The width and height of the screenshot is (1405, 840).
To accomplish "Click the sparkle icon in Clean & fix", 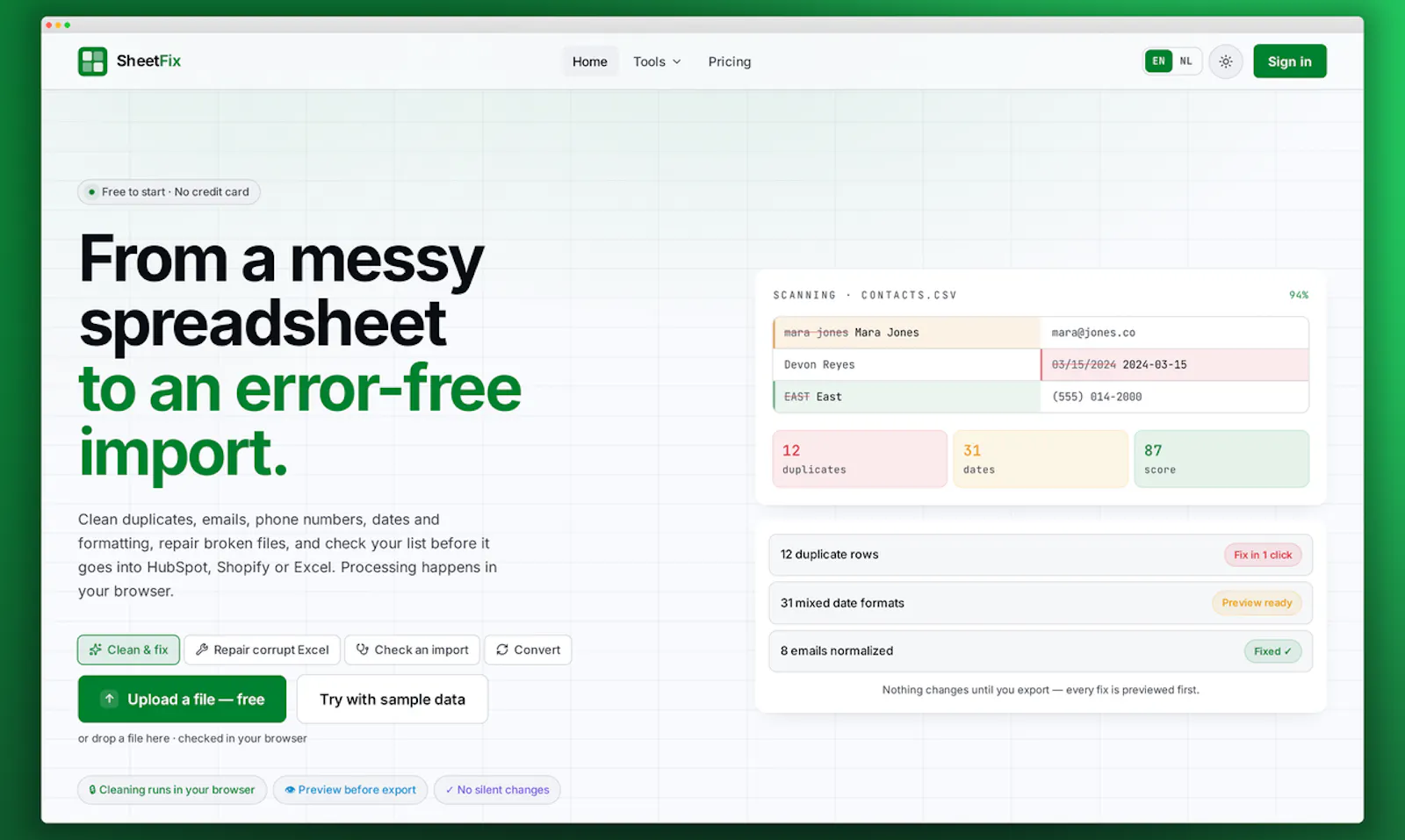I will [x=96, y=650].
